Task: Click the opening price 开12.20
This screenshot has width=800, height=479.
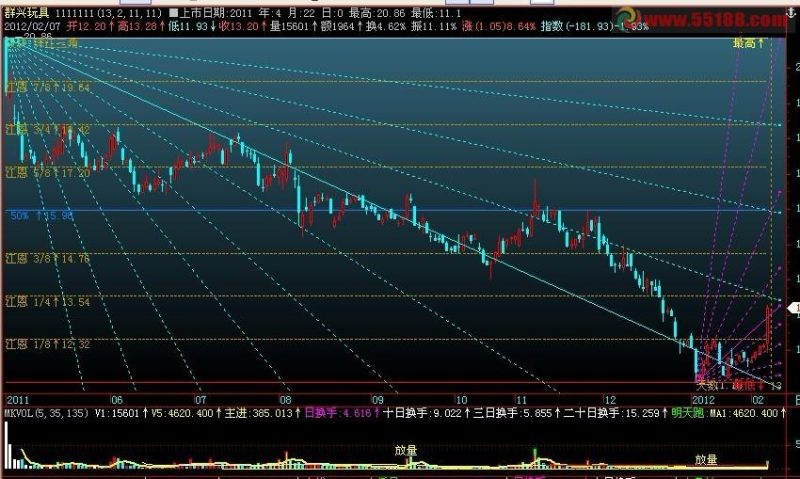Action: pyautogui.click(x=87, y=26)
